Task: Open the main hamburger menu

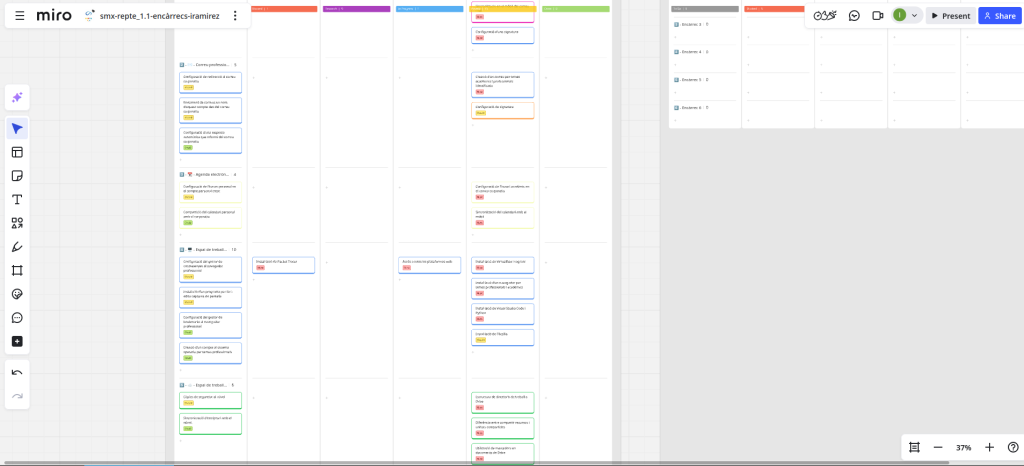Action: (19, 16)
